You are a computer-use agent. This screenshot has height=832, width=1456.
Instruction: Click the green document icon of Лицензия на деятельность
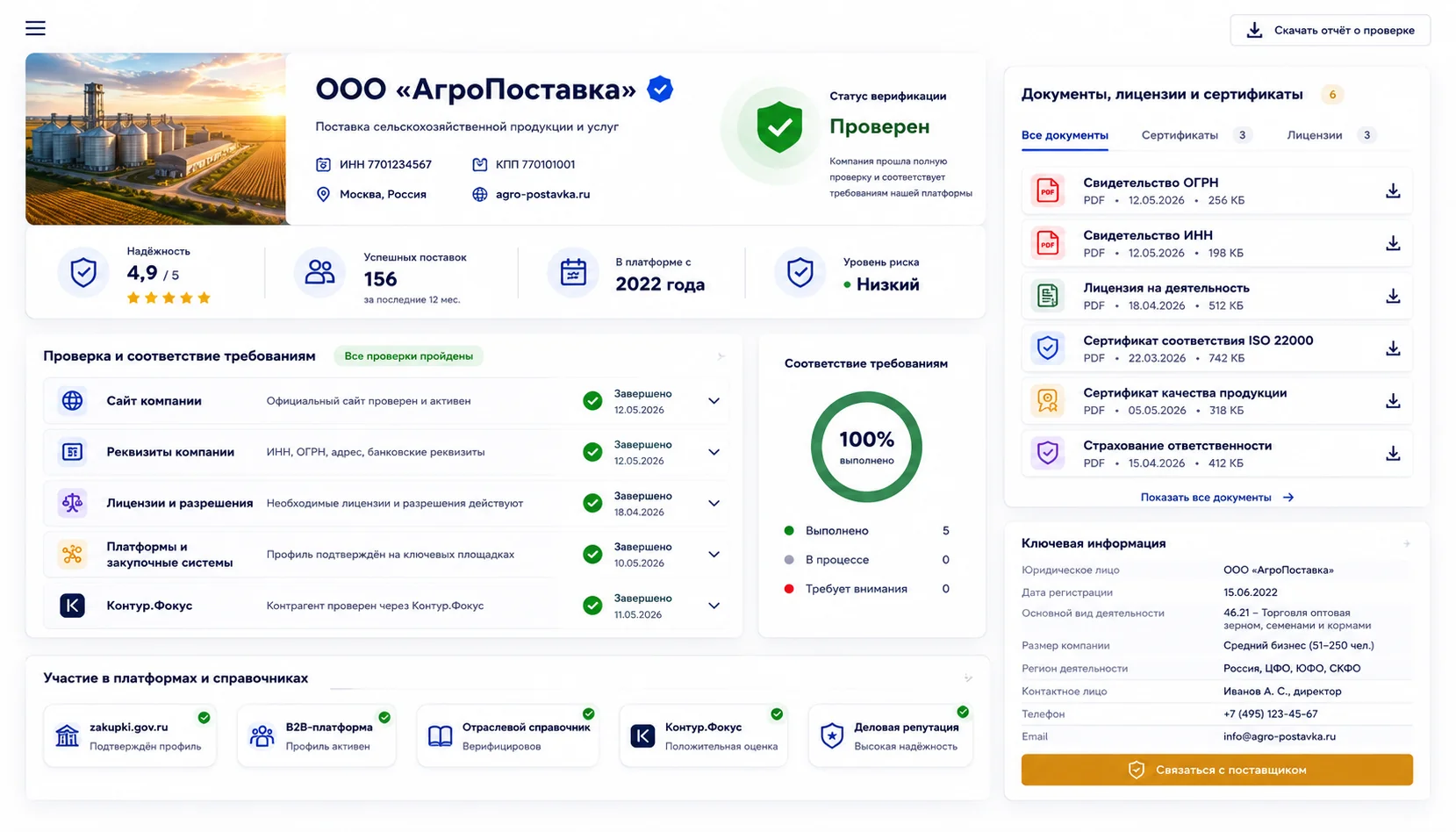[x=1048, y=296]
